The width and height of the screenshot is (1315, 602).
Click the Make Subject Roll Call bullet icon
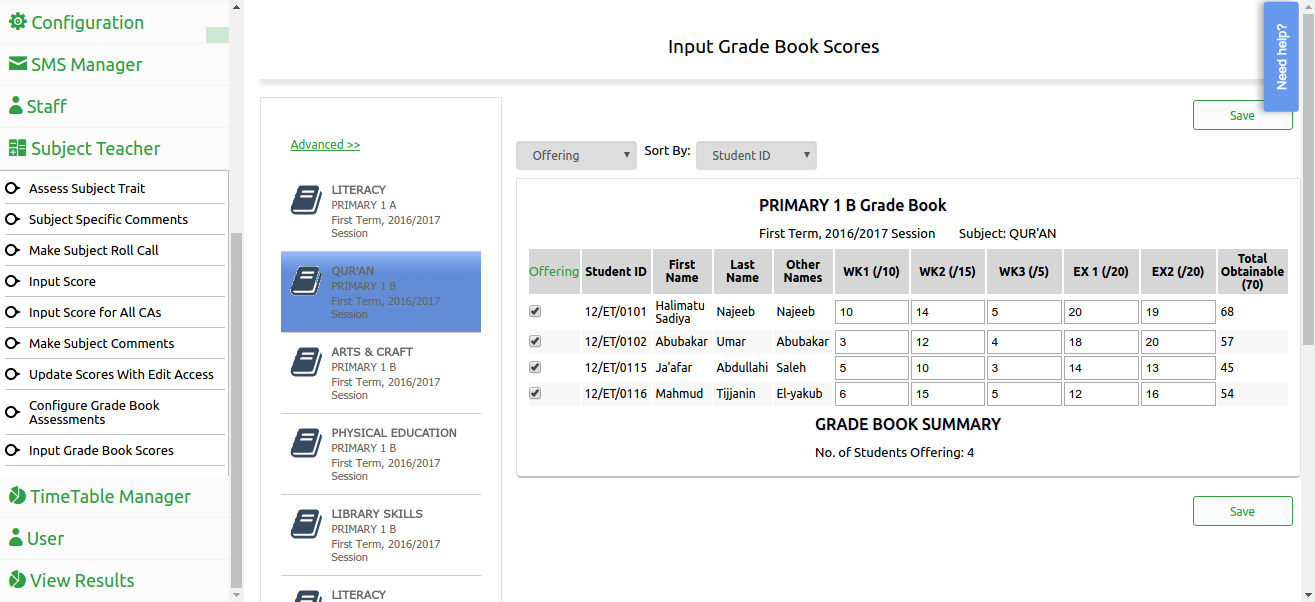click(x=13, y=250)
